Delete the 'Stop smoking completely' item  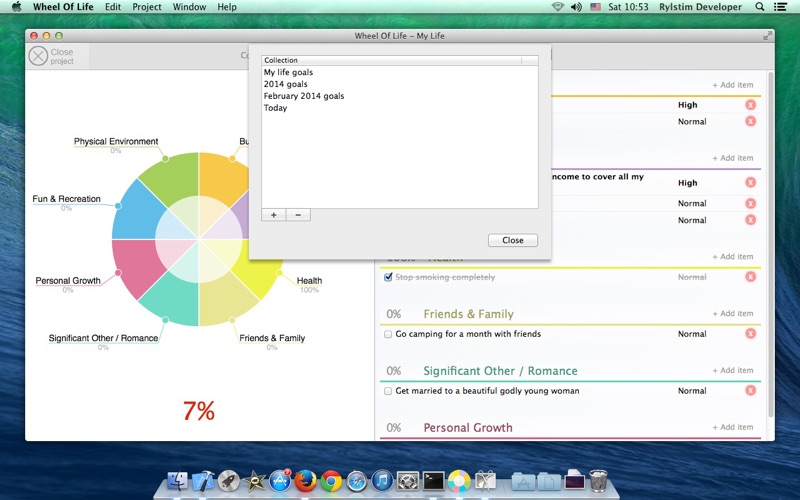point(750,277)
